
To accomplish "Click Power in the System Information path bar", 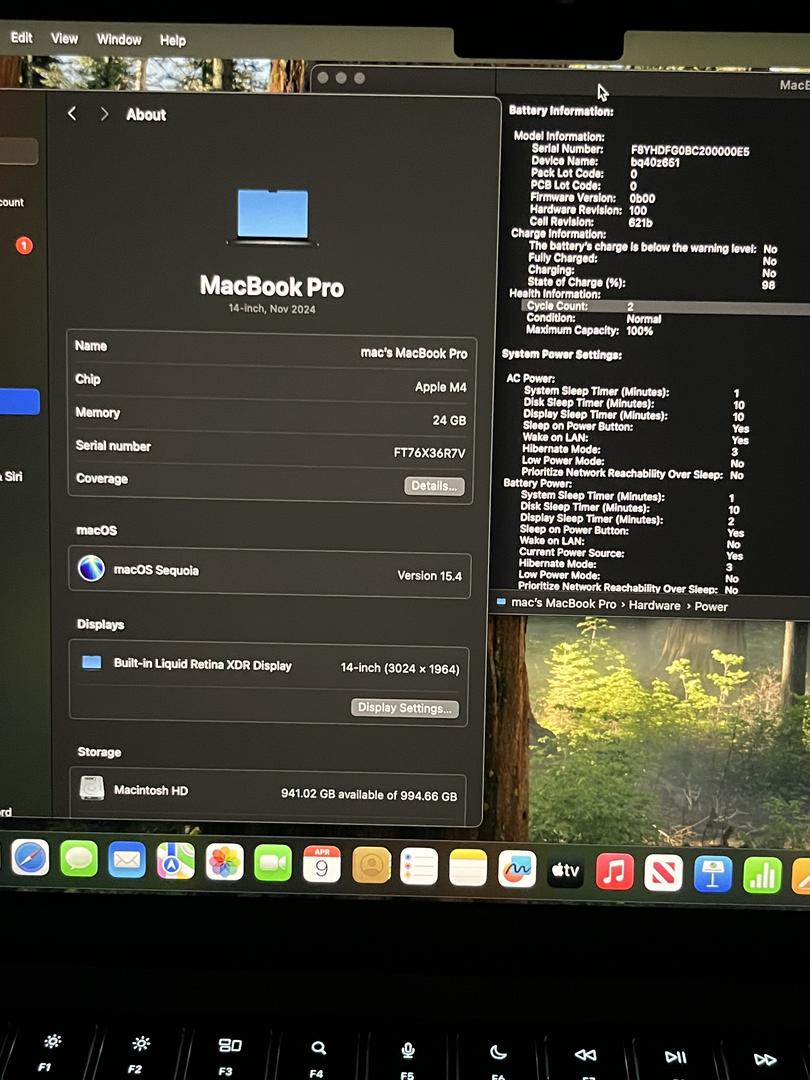I will tap(711, 607).
